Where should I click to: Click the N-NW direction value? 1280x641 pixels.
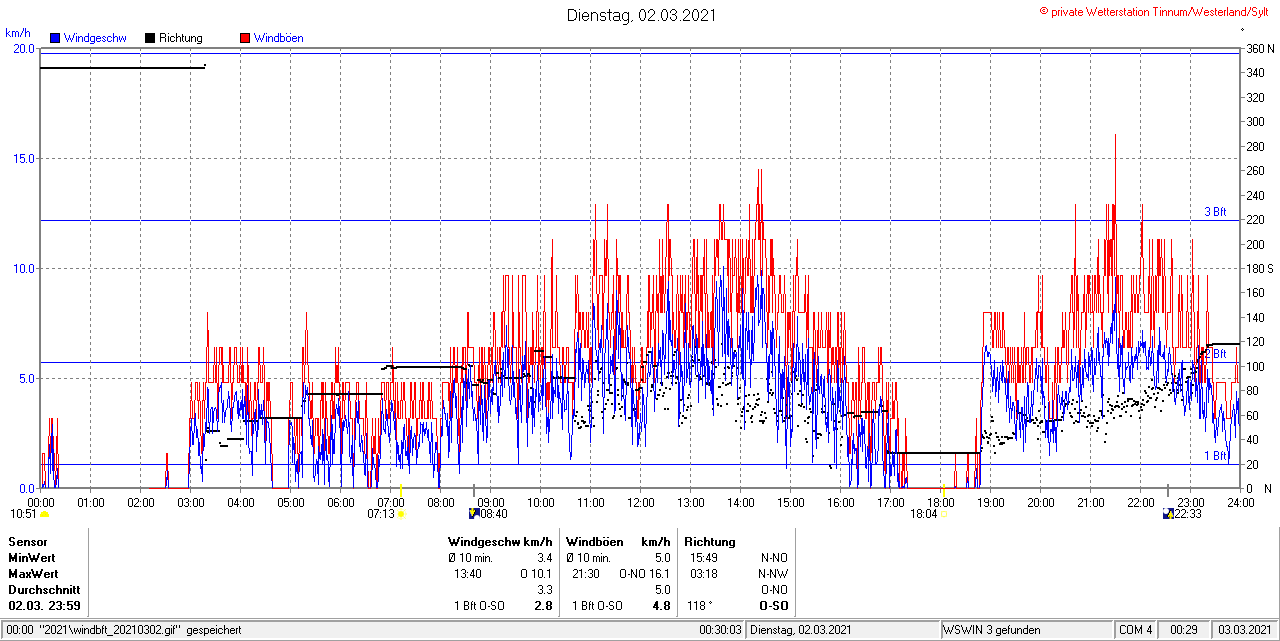[x=774, y=574]
